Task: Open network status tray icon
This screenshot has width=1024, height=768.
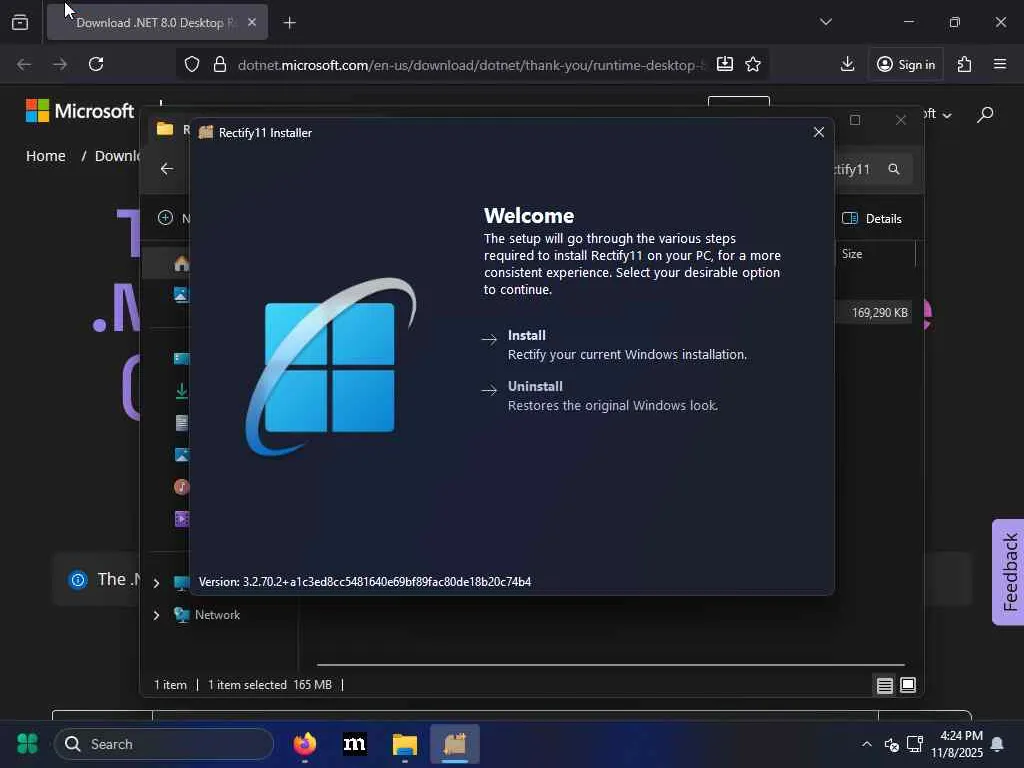Action: tap(914, 744)
